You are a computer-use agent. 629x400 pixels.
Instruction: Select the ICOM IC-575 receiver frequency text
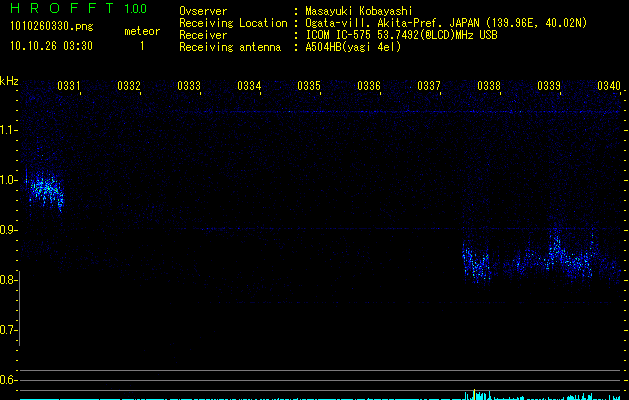[401, 35]
